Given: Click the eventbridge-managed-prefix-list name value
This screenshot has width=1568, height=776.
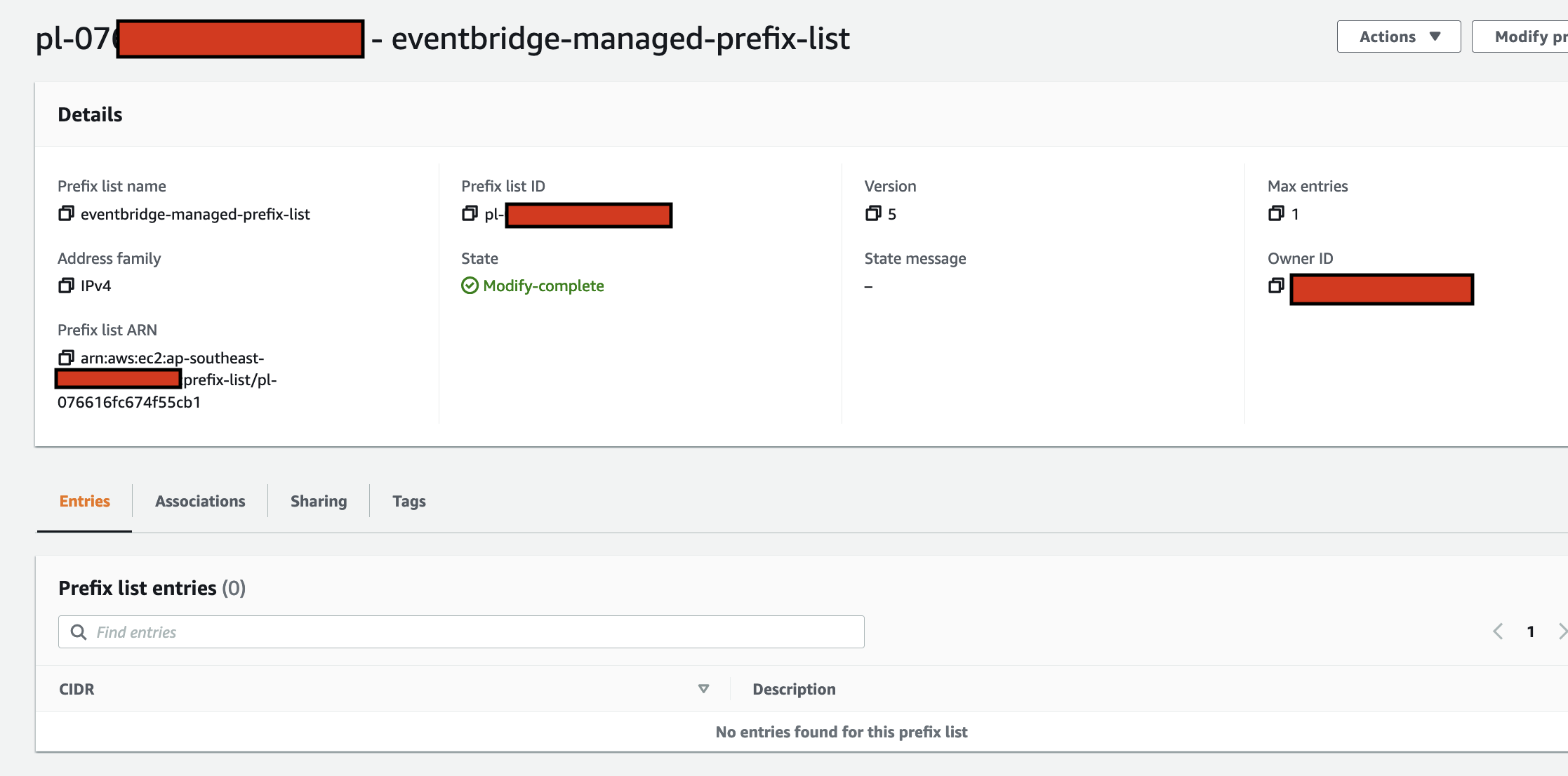Looking at the screenshot, I should click(x=195, y=214).
